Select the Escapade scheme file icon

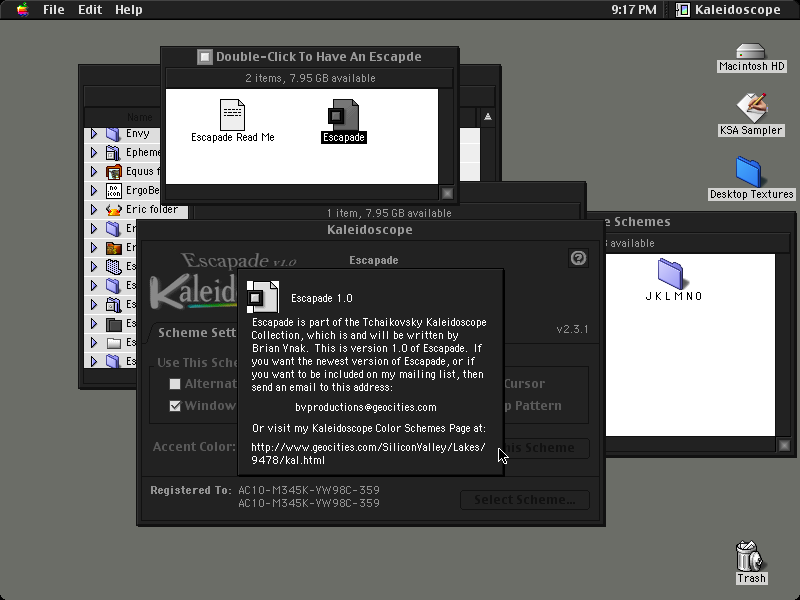(x=343, y=114)
